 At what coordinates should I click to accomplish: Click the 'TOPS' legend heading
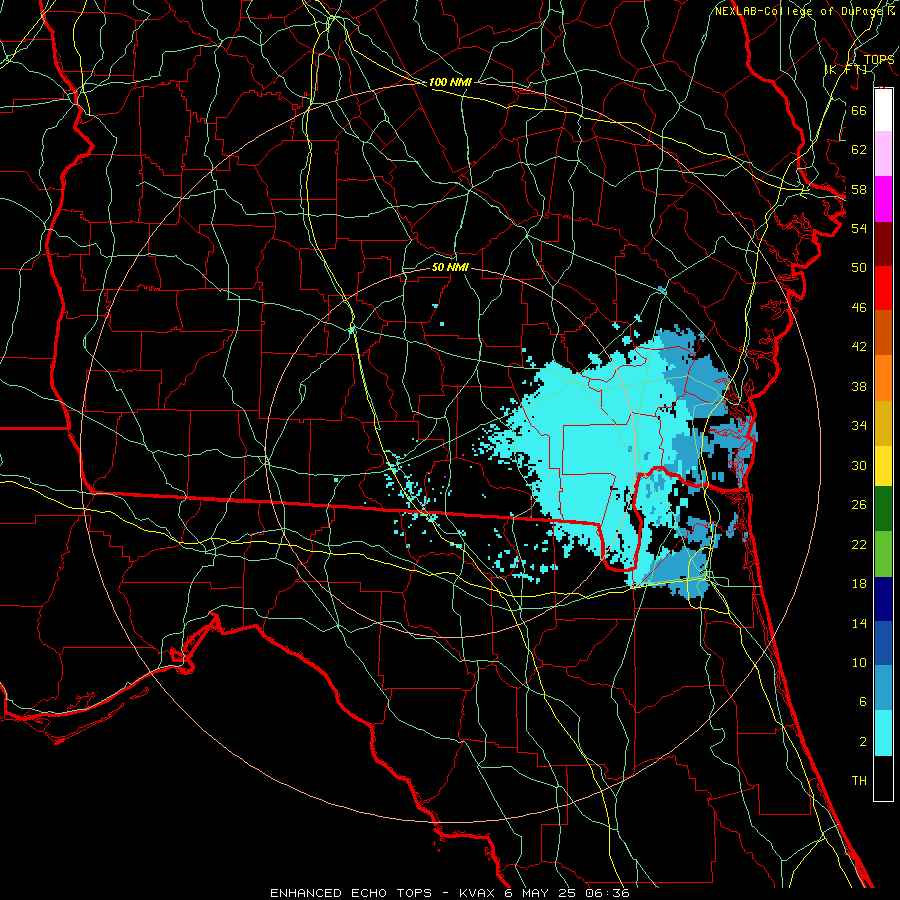[x=879, y=59]
